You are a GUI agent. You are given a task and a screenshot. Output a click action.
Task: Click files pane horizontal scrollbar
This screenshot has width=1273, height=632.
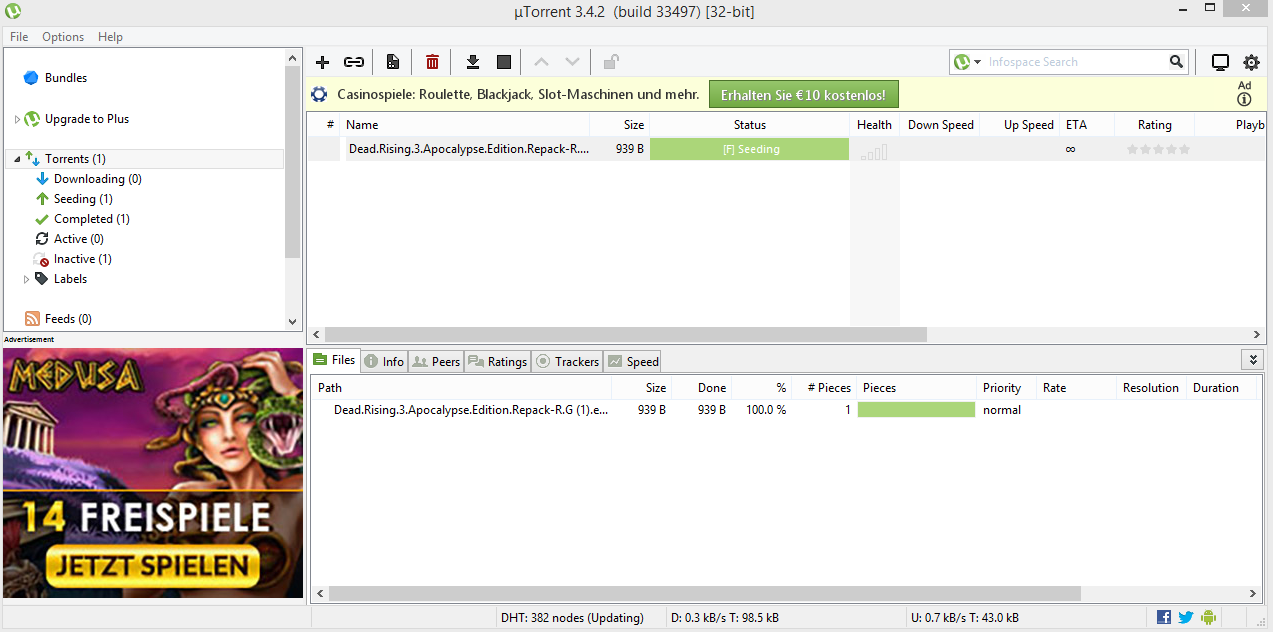[x=704, y=594]
